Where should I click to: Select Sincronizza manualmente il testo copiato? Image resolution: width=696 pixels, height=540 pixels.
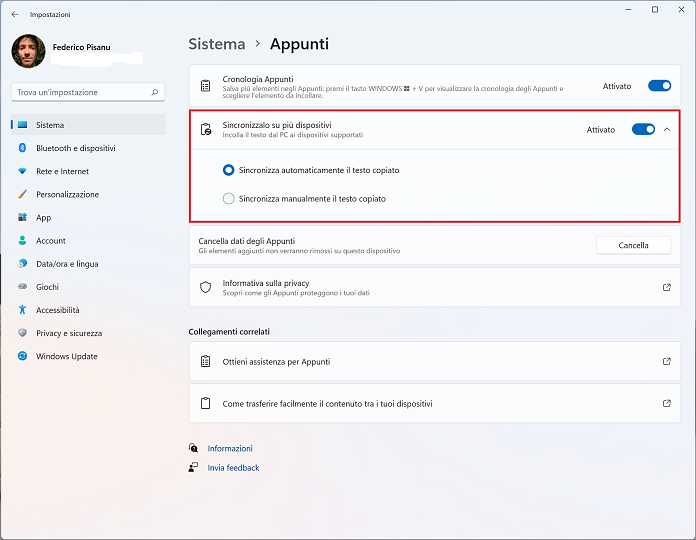coord(229,199)
